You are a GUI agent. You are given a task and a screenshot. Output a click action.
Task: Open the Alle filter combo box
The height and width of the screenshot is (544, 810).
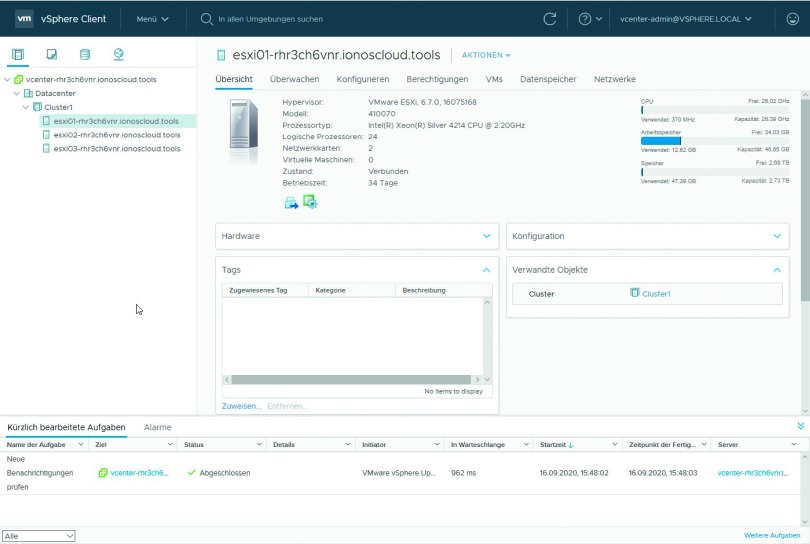click(x=39, y=536)
